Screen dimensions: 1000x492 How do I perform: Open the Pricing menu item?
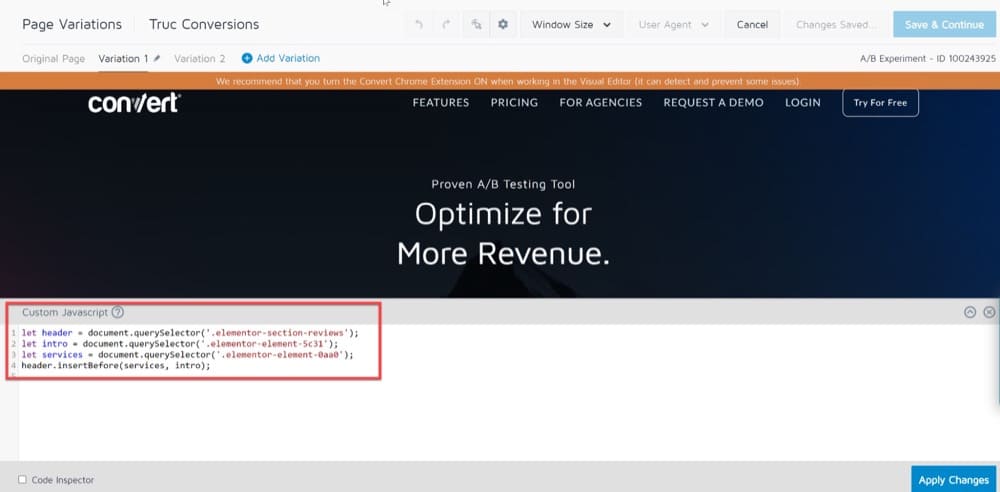click(514, 102)
